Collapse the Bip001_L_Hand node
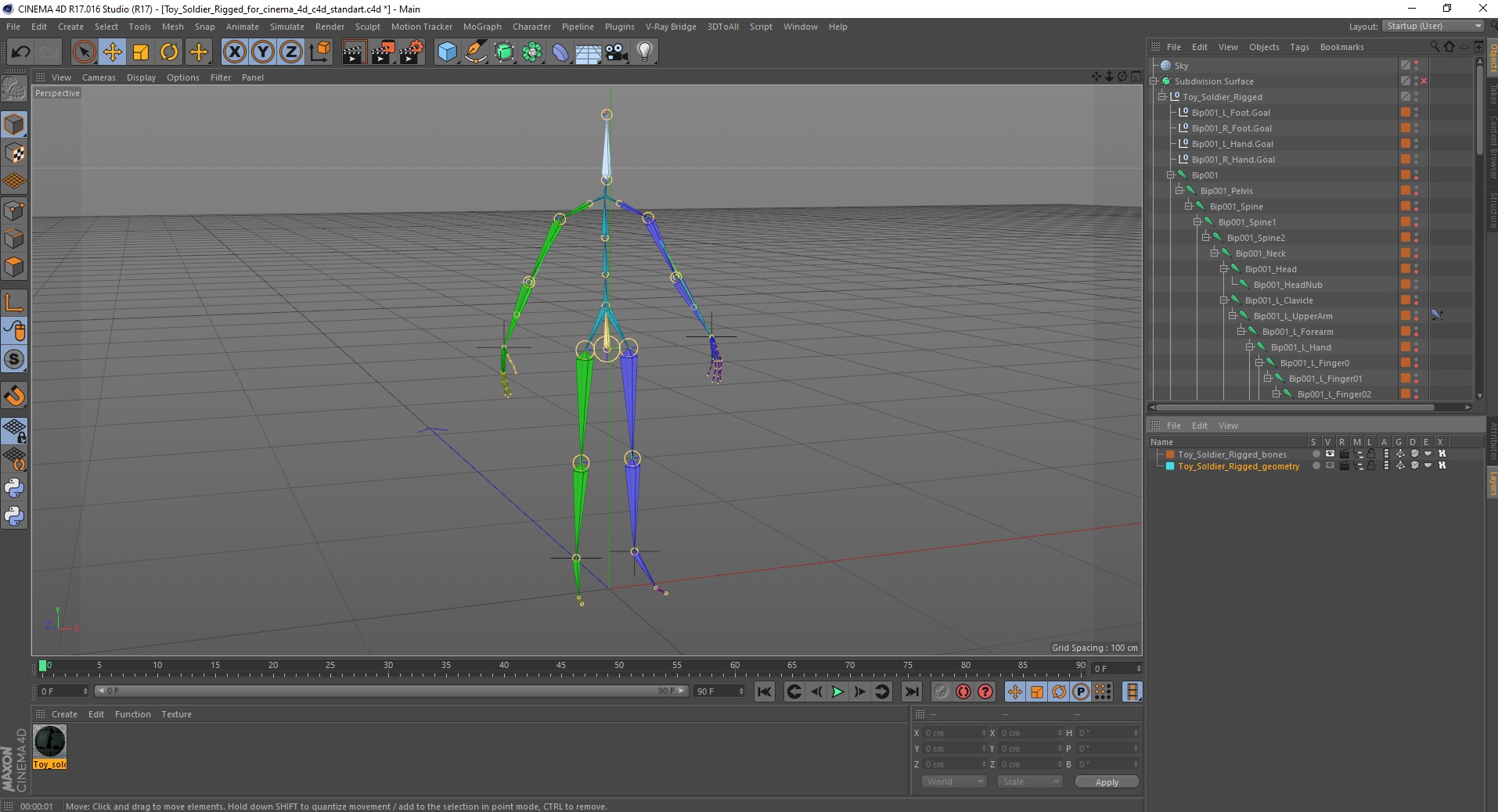Viewport: 1498px width, 812px height. click(x=1250, y=347)
